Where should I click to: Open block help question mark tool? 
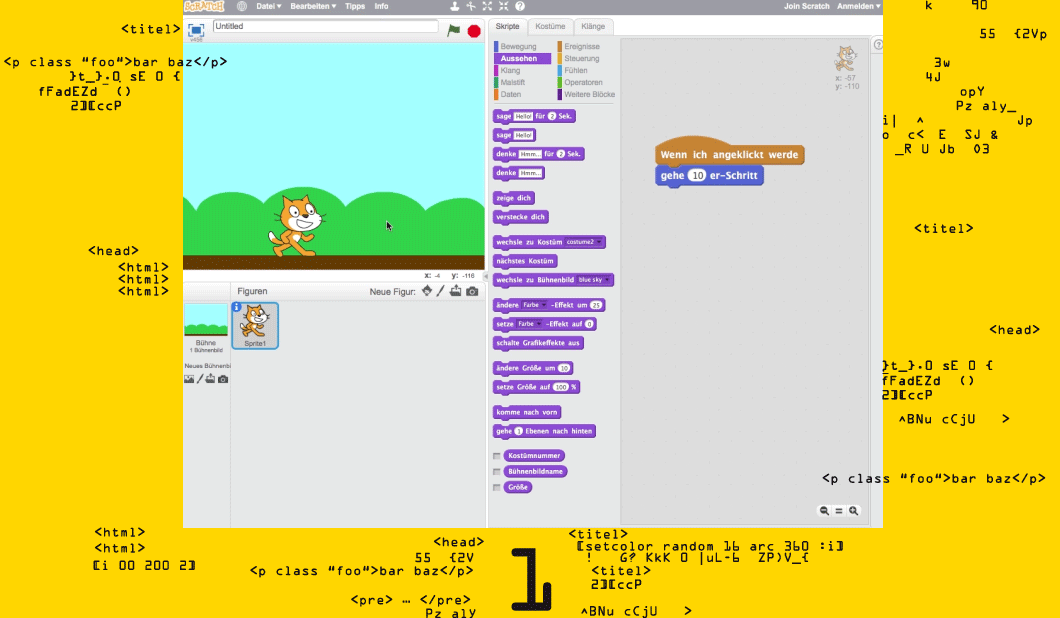520,6
